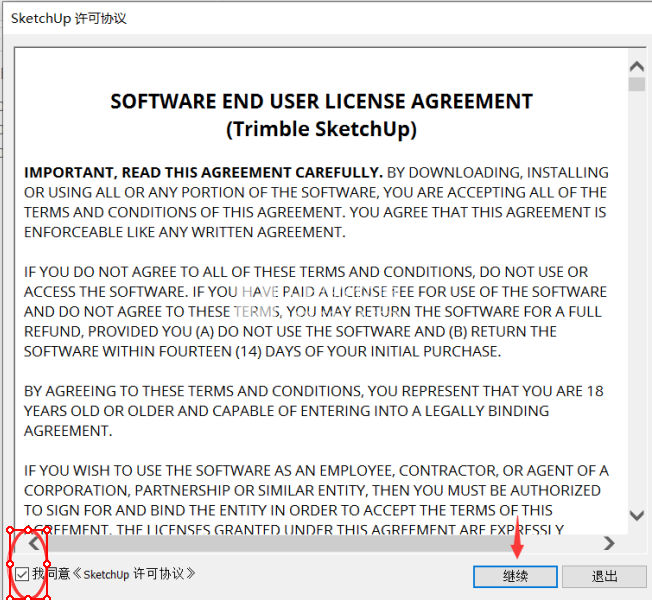Click the window title SketchUp 许可协议

pos(69,19)
